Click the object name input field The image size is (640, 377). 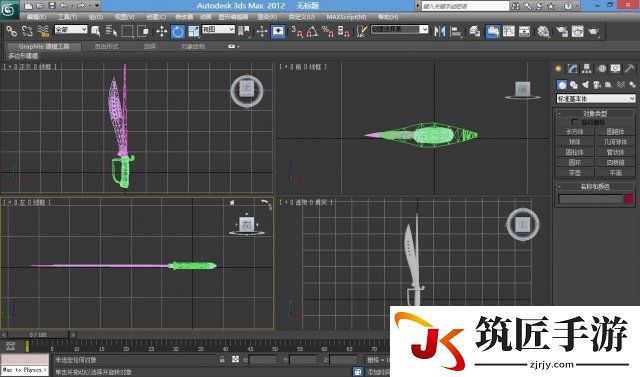(590, 199)
